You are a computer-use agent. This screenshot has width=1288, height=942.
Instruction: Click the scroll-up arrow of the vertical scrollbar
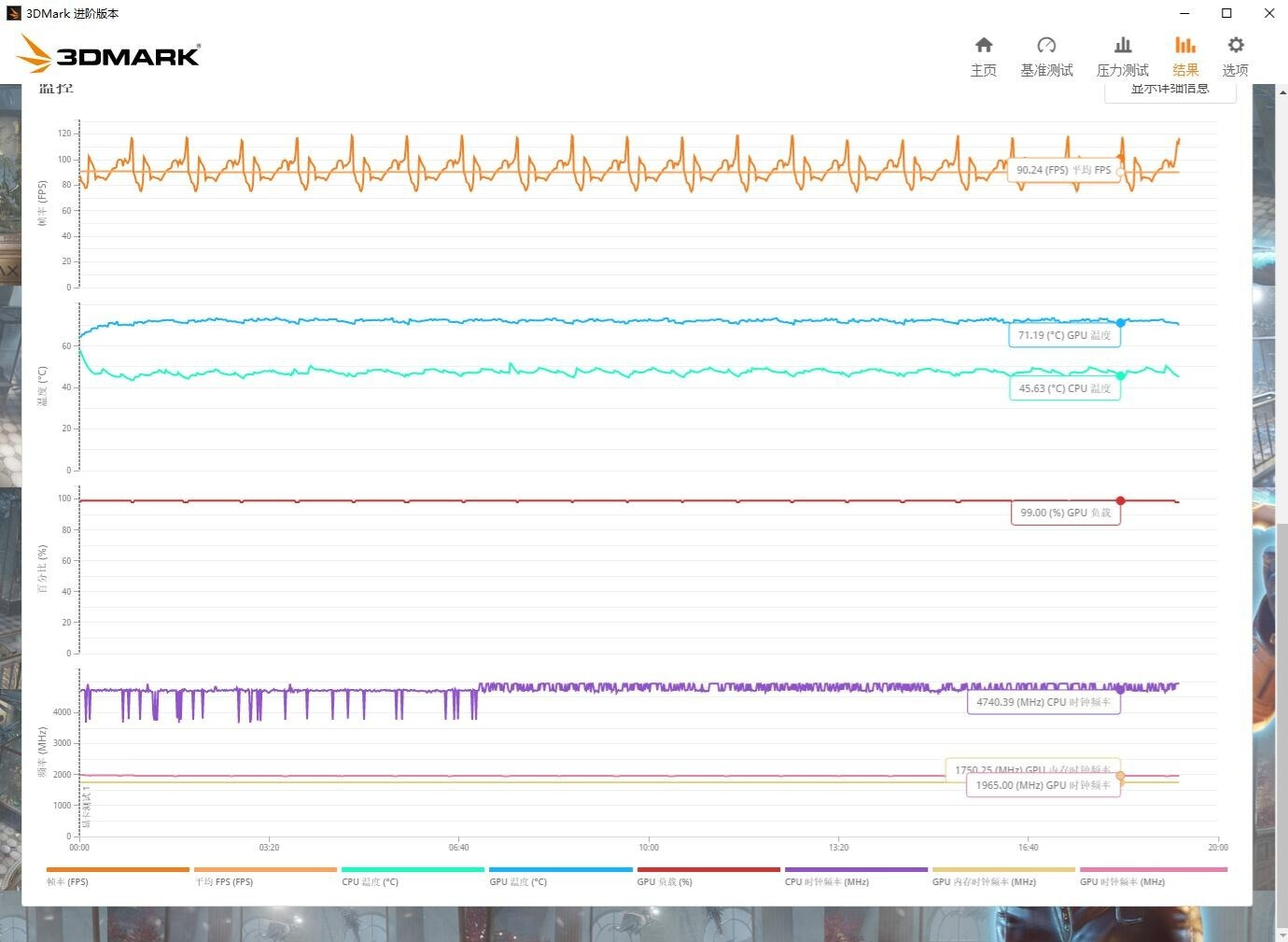click(x=1282, y=91)
